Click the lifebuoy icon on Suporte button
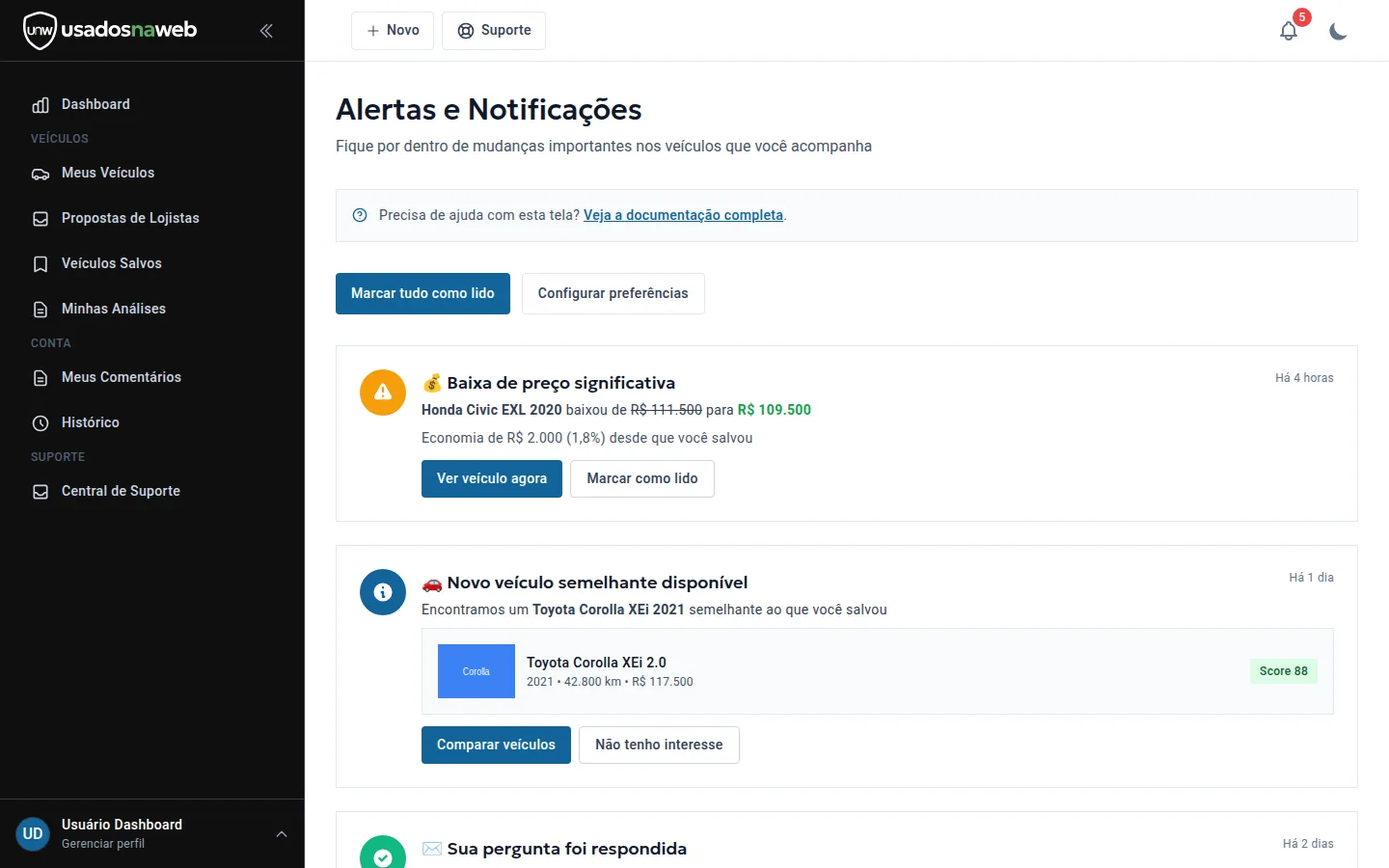This screenshot has width=1389, height=868. (466, 31)
